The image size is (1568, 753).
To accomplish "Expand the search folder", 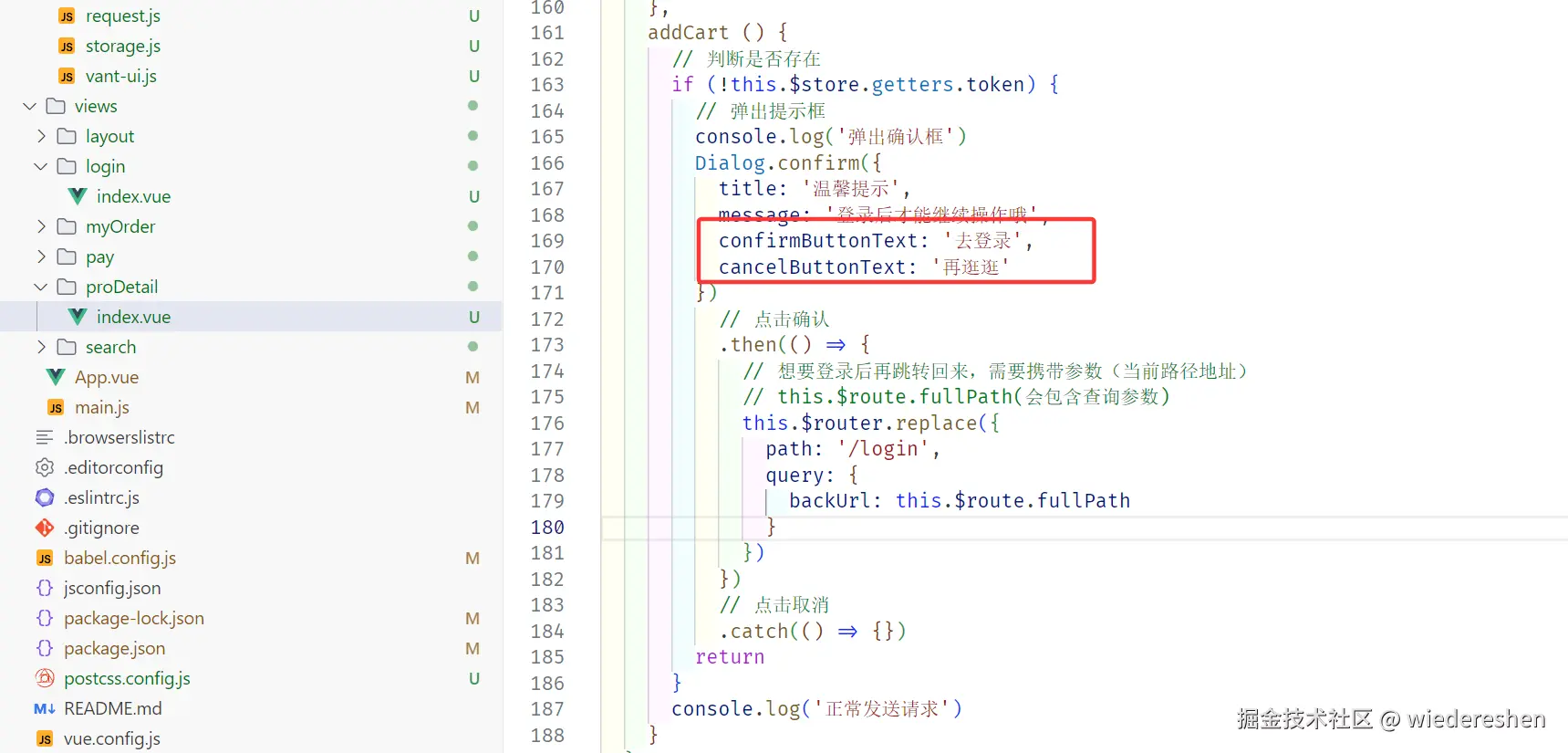I will pos(41,347).
